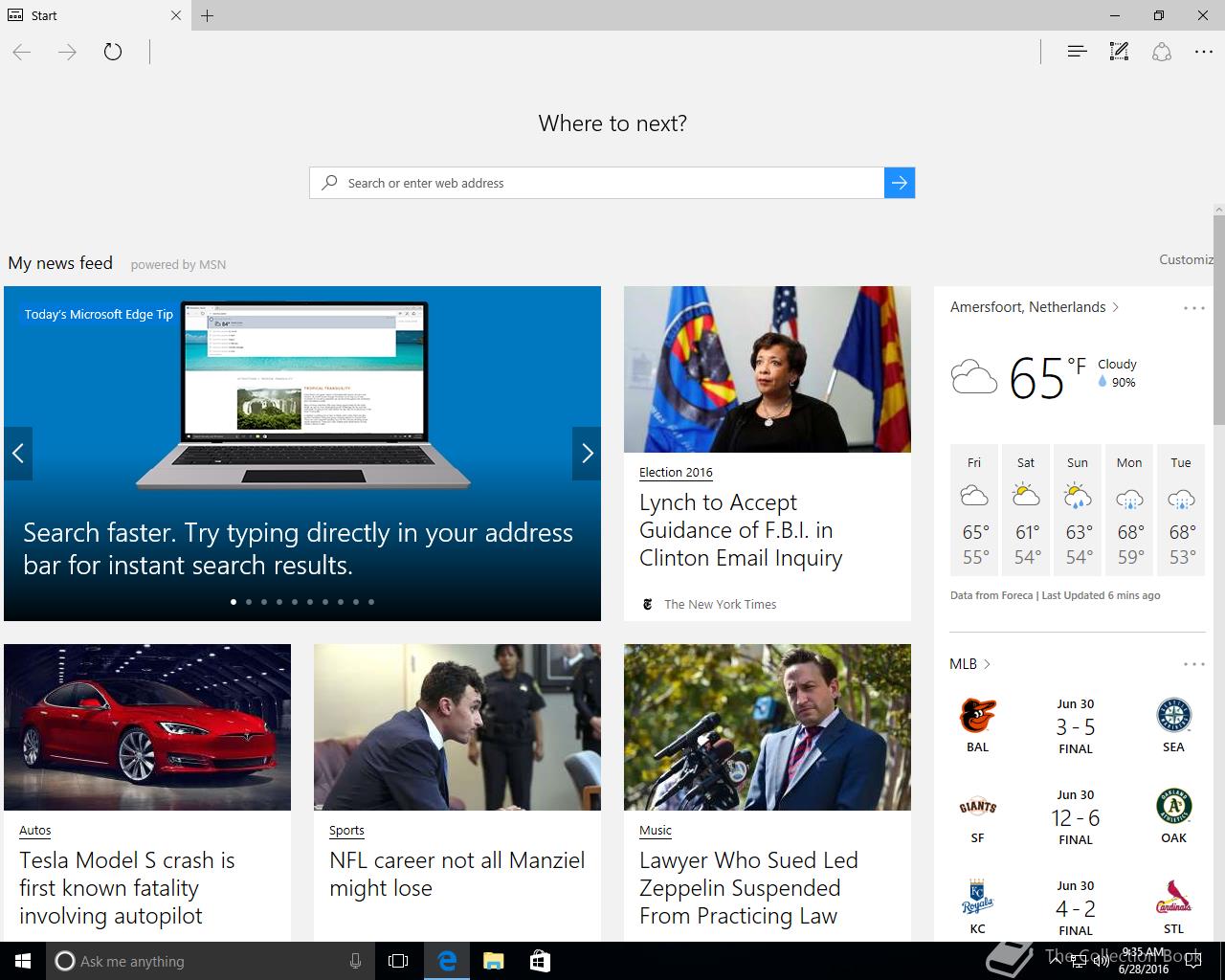Click the St. Louis Cardinals logo
The image size is (1225, 980).
click(x=1173, y=898)
